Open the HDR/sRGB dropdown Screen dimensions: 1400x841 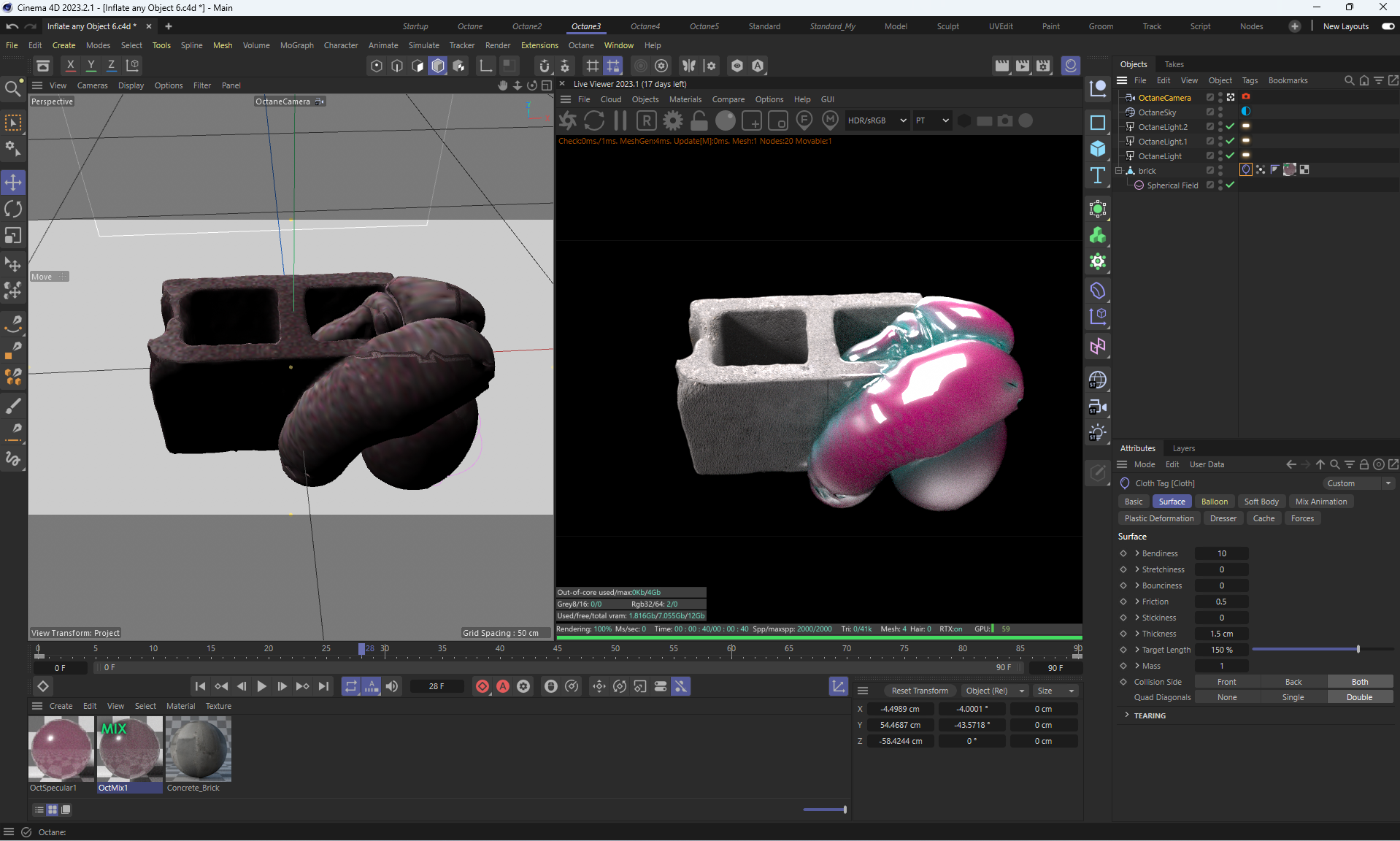tap(877, 120)
